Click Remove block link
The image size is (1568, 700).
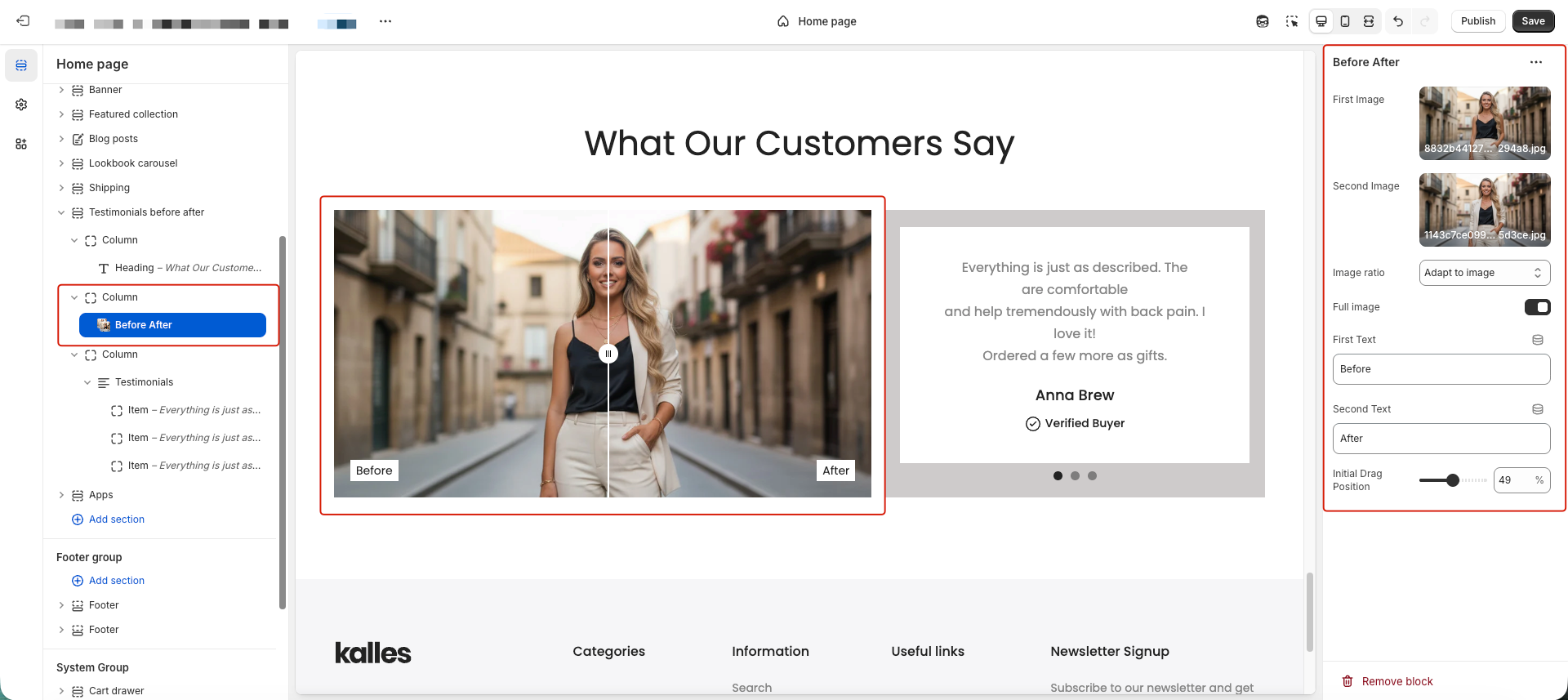point(1396,681)
